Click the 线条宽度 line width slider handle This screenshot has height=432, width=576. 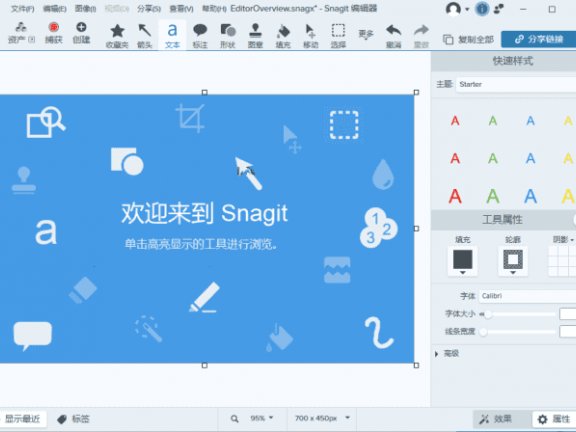click(483, 332)
